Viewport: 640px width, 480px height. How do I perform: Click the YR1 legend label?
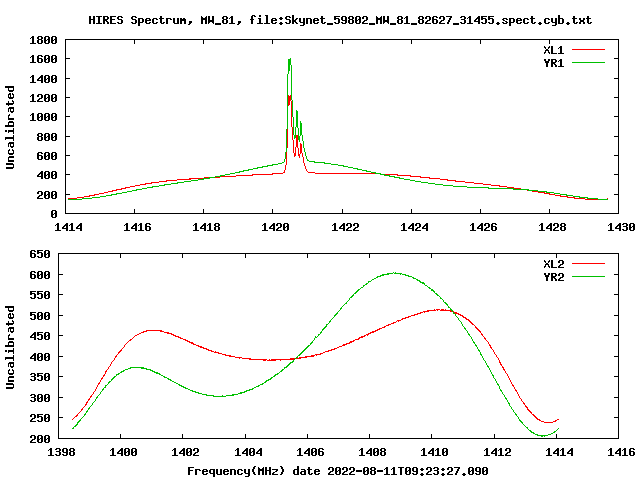553,63
